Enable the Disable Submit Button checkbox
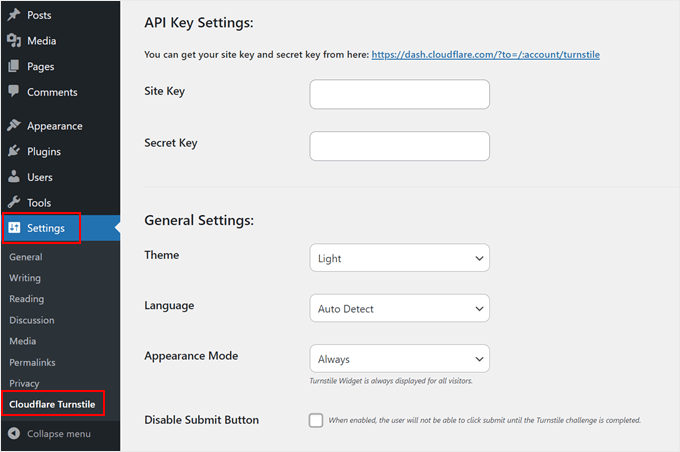The width and height of the screenshot is (680, 452). tap(316, 420)
